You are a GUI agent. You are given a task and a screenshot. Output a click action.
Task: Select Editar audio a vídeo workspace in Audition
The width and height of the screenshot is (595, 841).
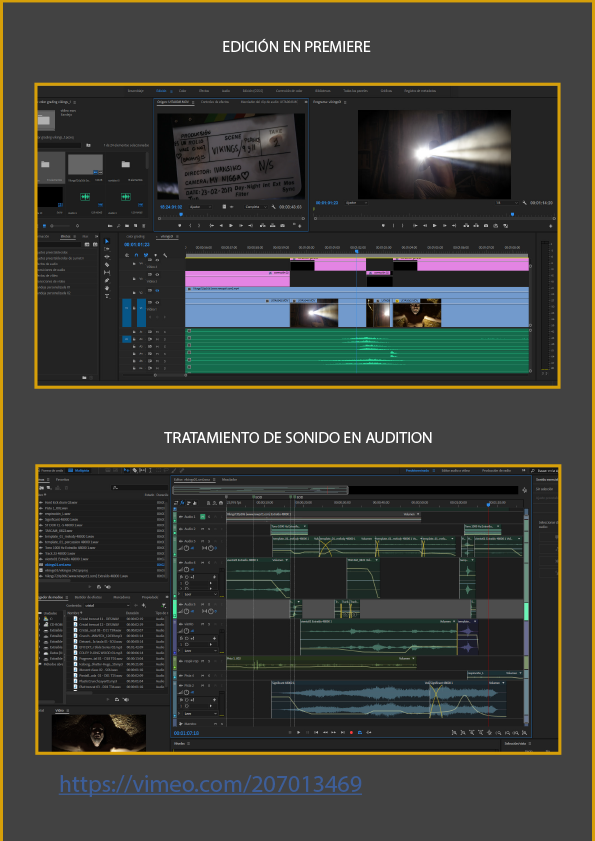(456, 470)
